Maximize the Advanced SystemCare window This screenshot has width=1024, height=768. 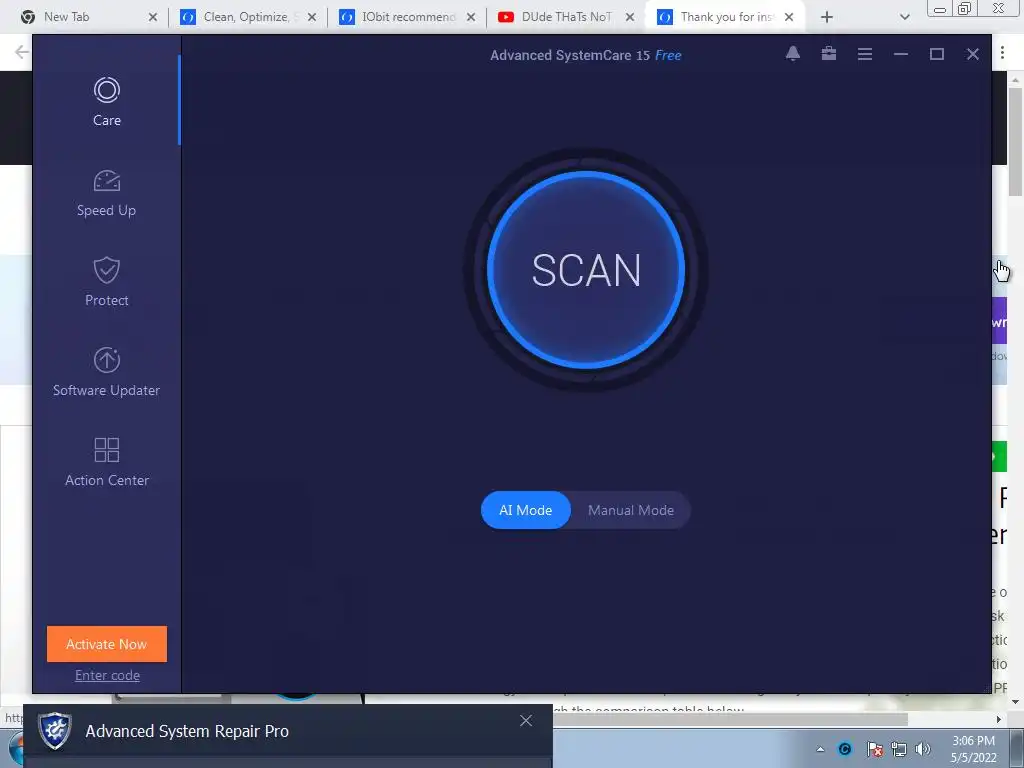tap(936, 54)
